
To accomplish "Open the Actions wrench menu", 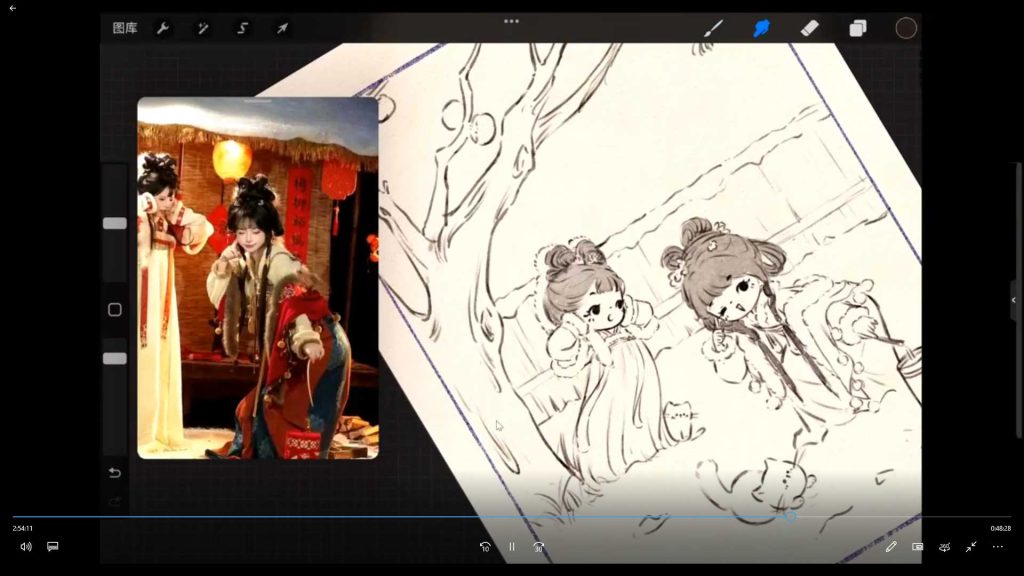I will pyautogui.click(x=163, y=28).
